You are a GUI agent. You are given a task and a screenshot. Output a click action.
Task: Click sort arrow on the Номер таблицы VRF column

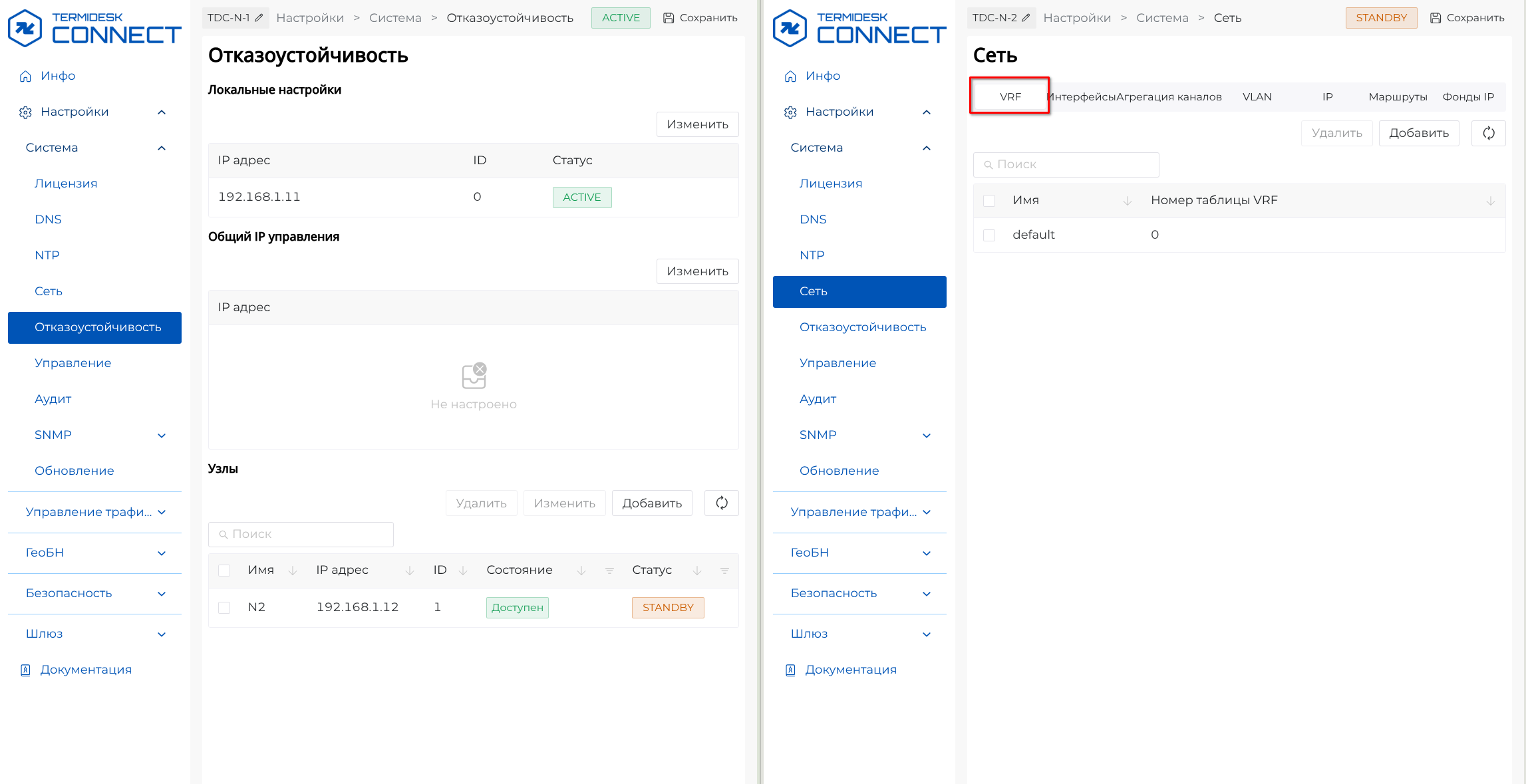click(x=1491, y=201)
